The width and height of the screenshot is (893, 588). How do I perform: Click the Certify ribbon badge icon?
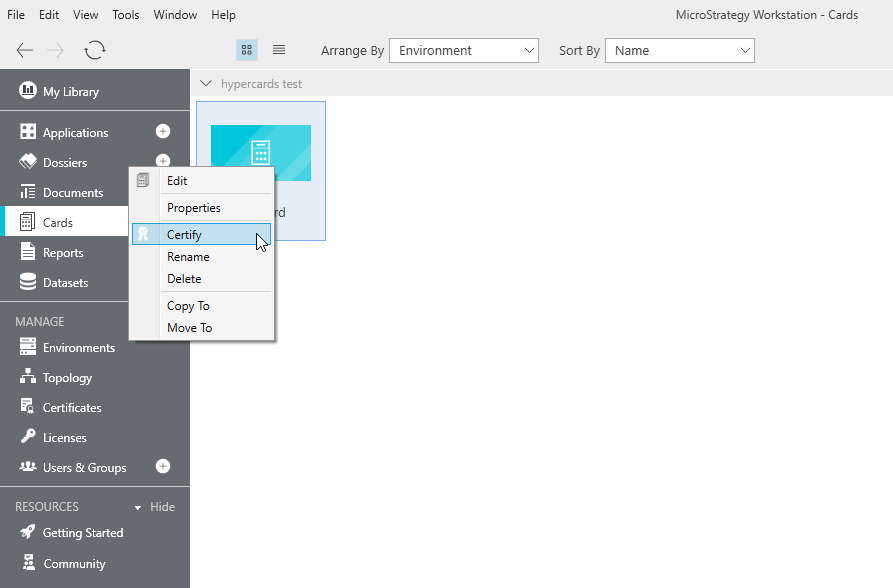click(143, 234)
